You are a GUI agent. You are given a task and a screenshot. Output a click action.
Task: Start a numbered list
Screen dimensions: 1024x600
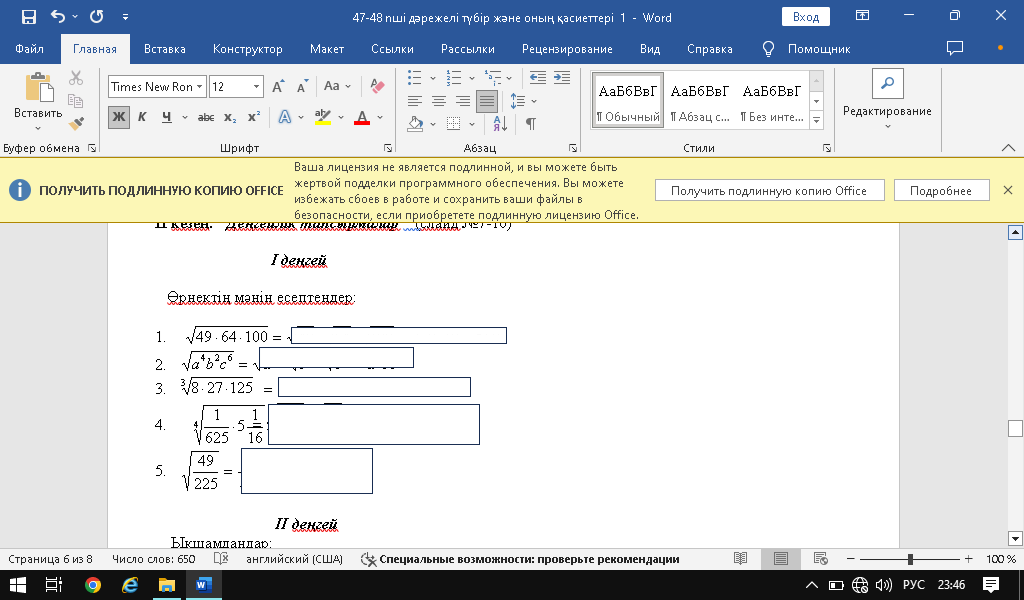pos(454,78)
